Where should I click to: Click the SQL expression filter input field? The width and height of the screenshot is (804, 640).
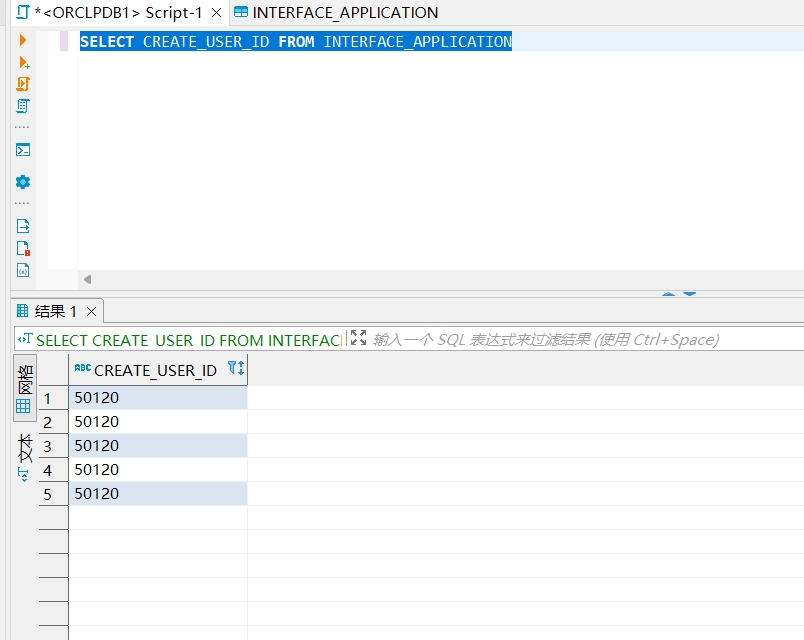tap(550, 339)
